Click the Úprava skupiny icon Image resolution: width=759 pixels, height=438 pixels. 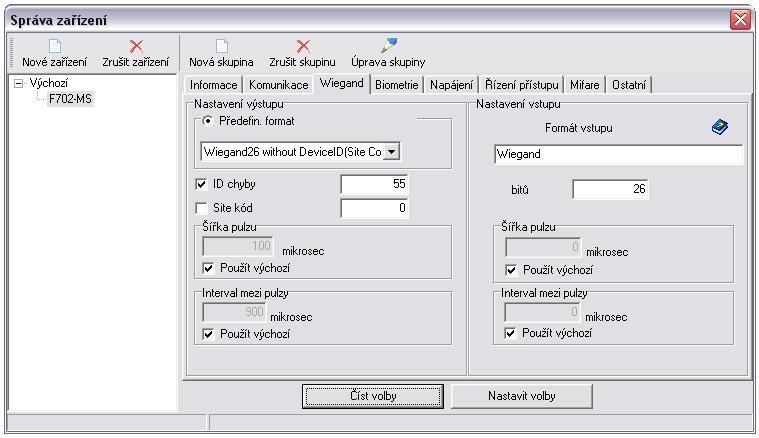click(388, 45)
